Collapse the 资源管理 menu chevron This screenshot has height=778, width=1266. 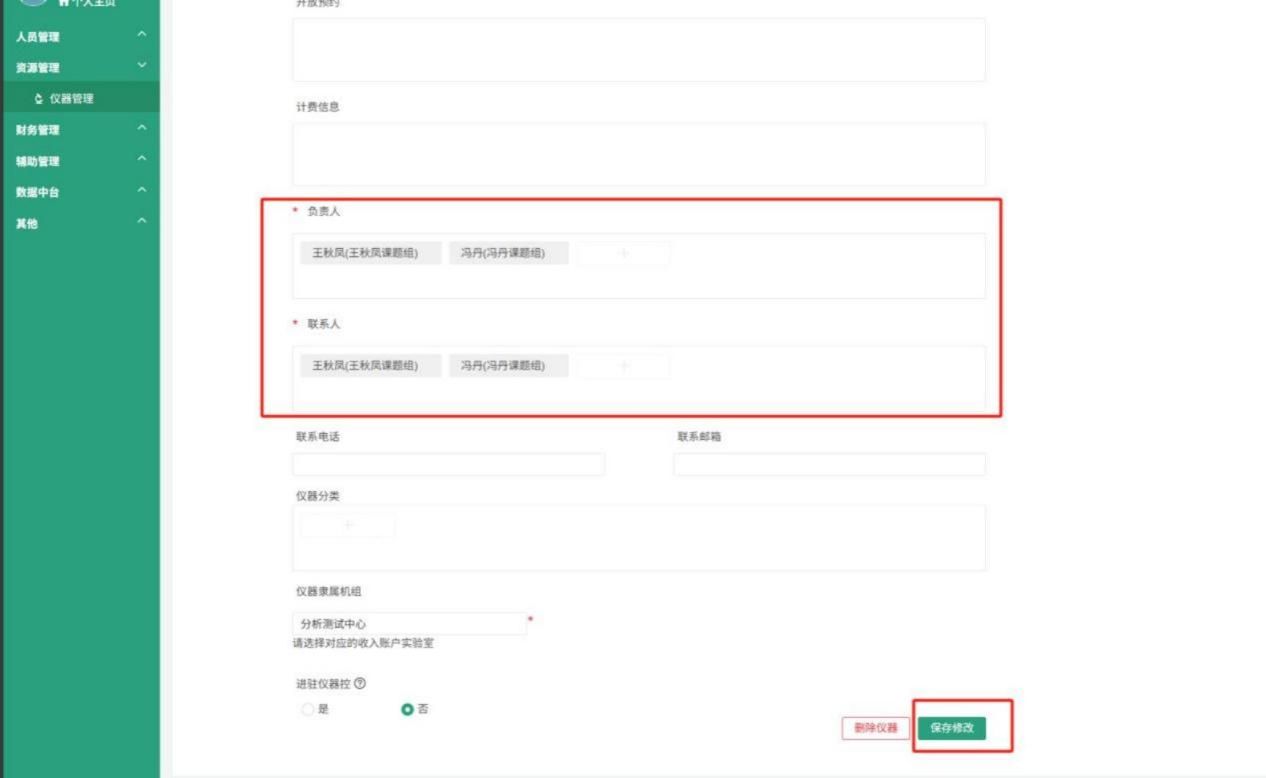click(x=142, y=67)
